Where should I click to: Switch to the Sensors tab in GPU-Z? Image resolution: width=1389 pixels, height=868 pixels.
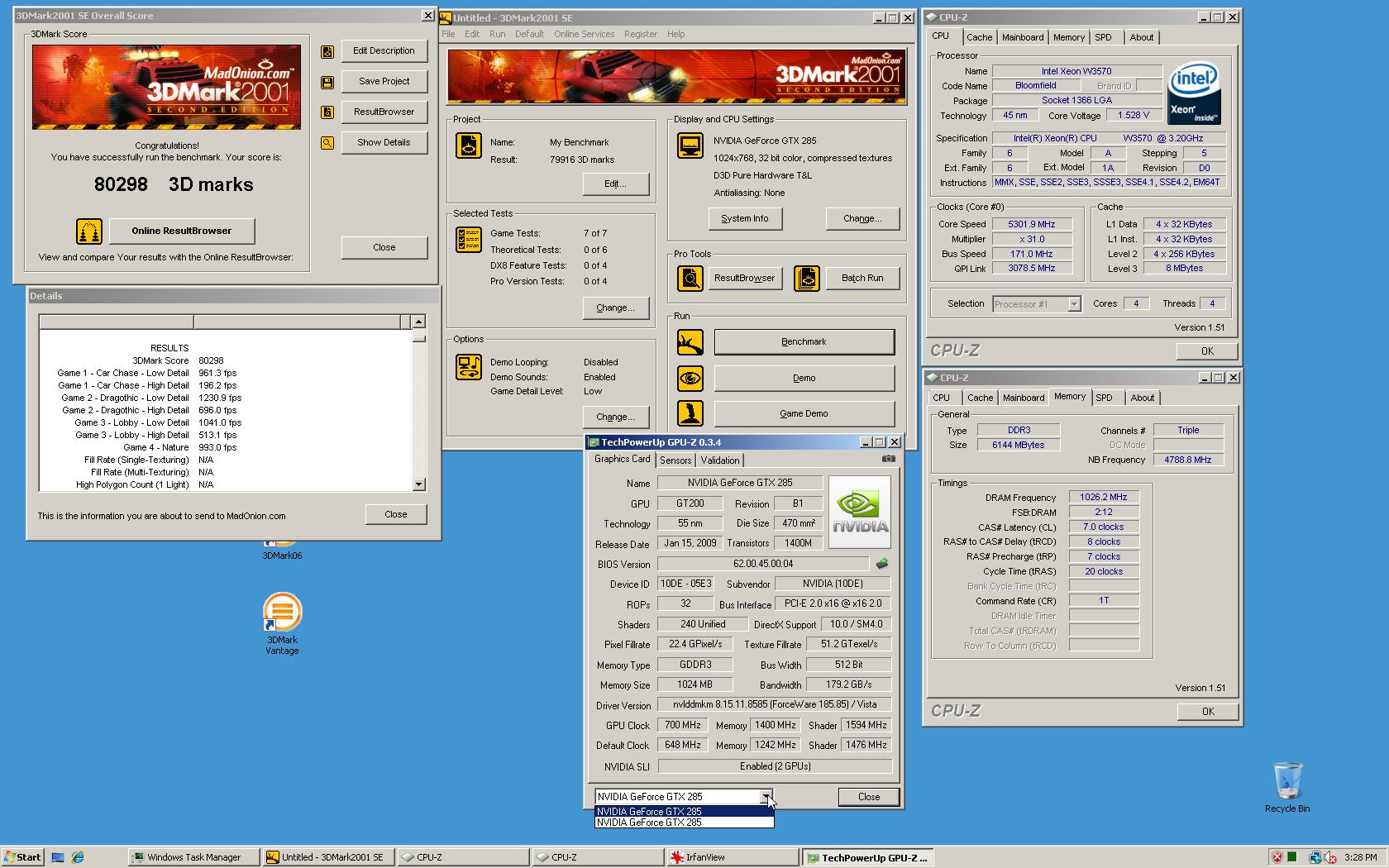(x=675, y=460)
